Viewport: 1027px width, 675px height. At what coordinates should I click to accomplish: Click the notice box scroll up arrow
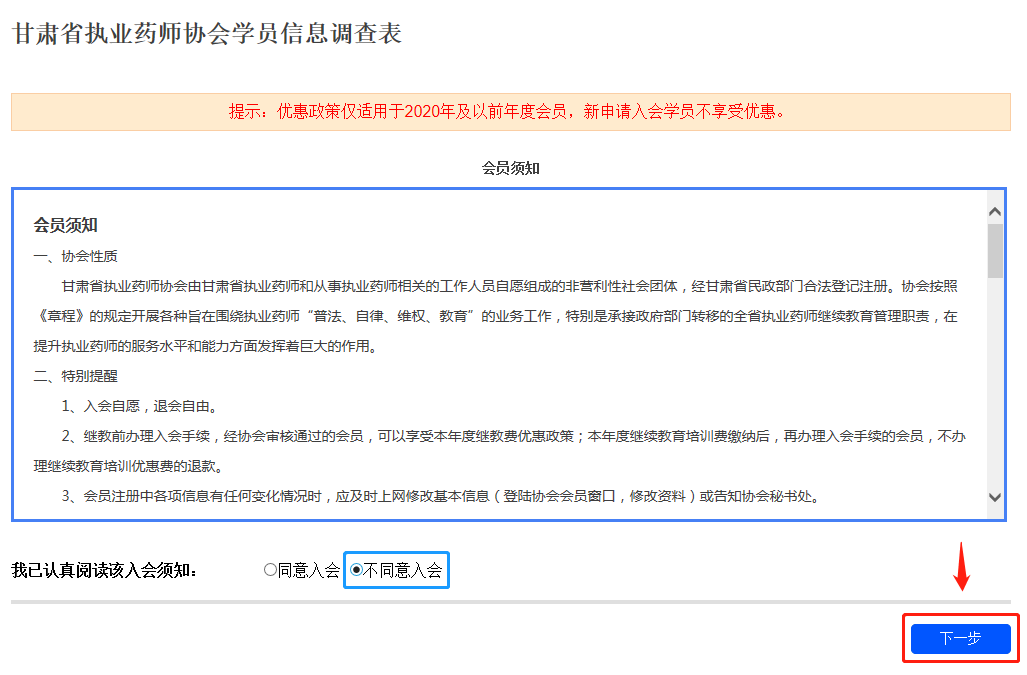click(x=995, y=211)
